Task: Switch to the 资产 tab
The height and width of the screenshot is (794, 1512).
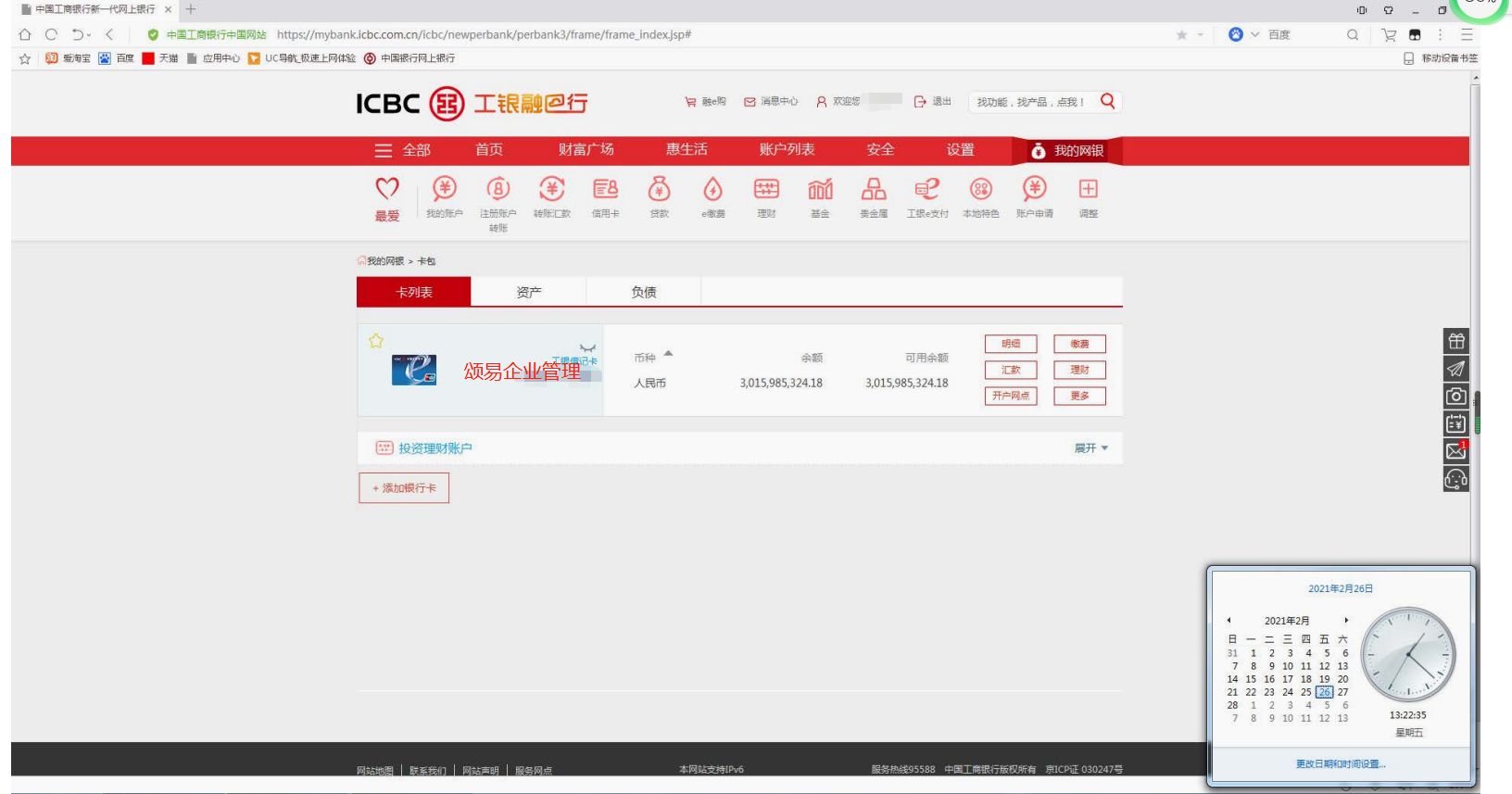Action: (x=529, y=292)
